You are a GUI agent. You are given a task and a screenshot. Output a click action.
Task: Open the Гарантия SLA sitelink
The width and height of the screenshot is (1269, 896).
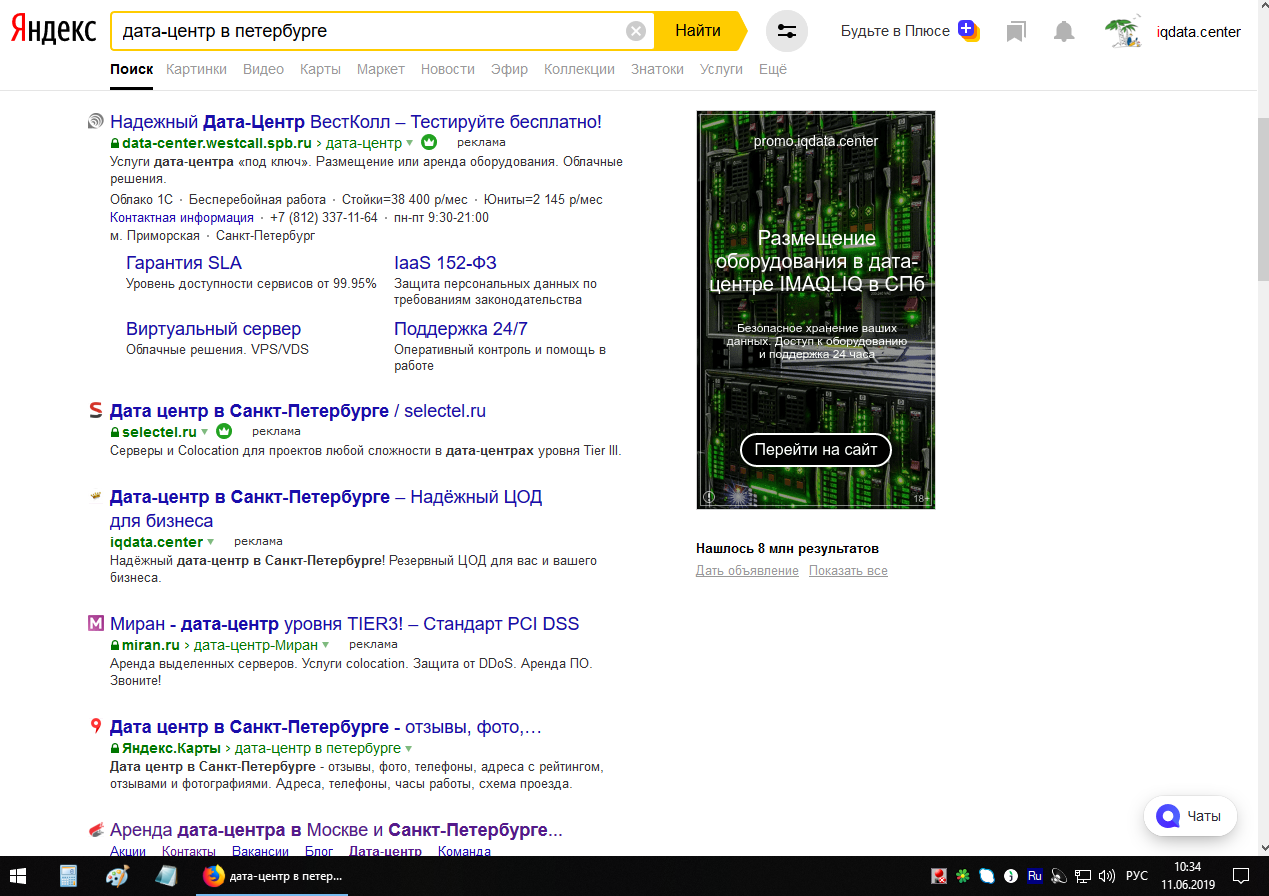184,263
